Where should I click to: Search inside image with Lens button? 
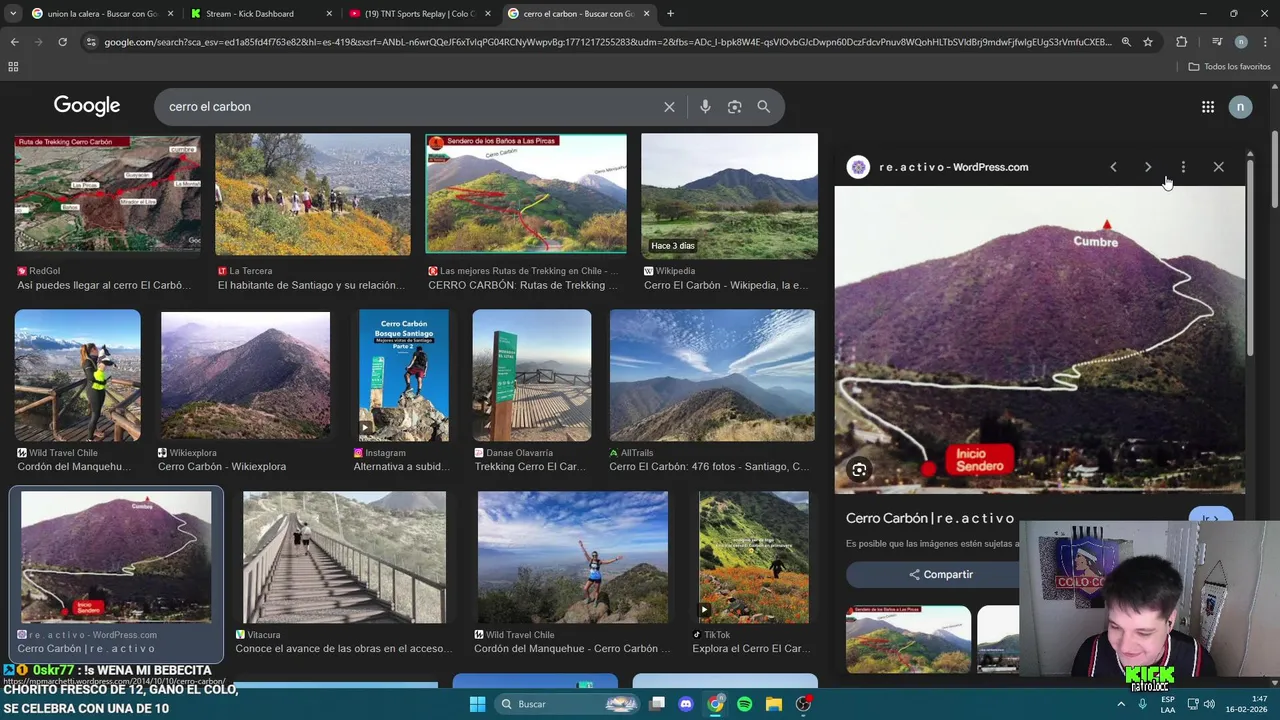pyautogui.click(x=859, y=470)
